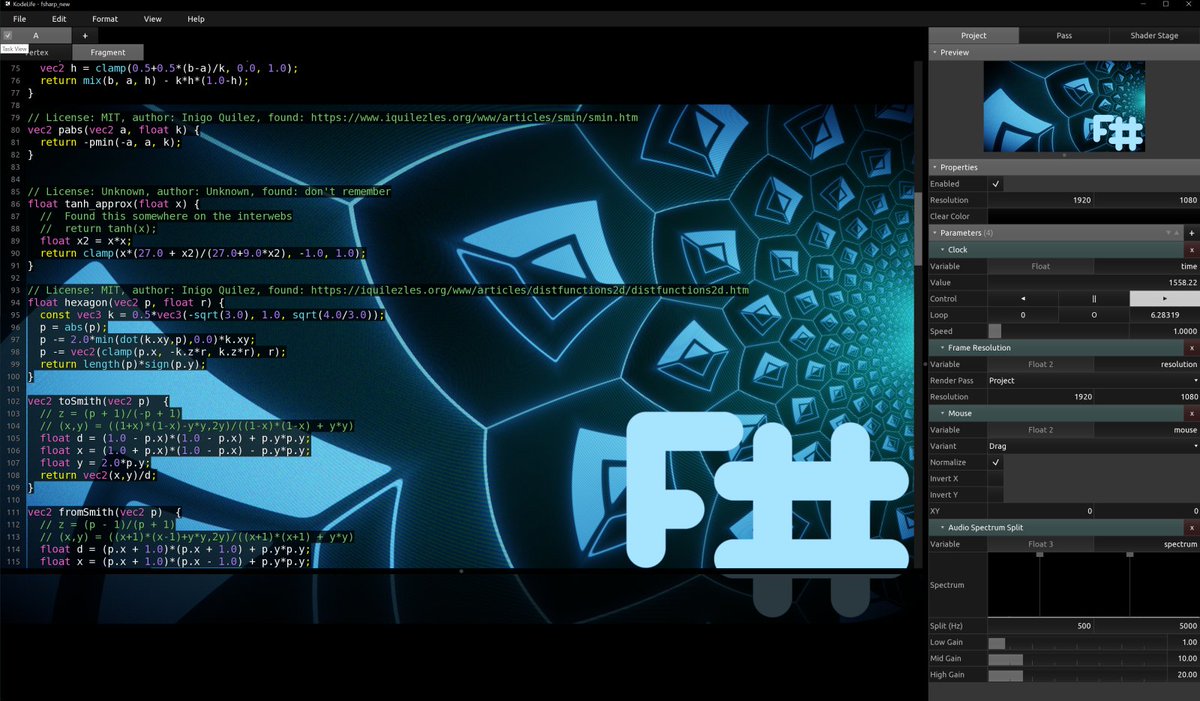Click the Split Hz 500 field
Screen dimensions: 1200x701
tap(1040, 625)
